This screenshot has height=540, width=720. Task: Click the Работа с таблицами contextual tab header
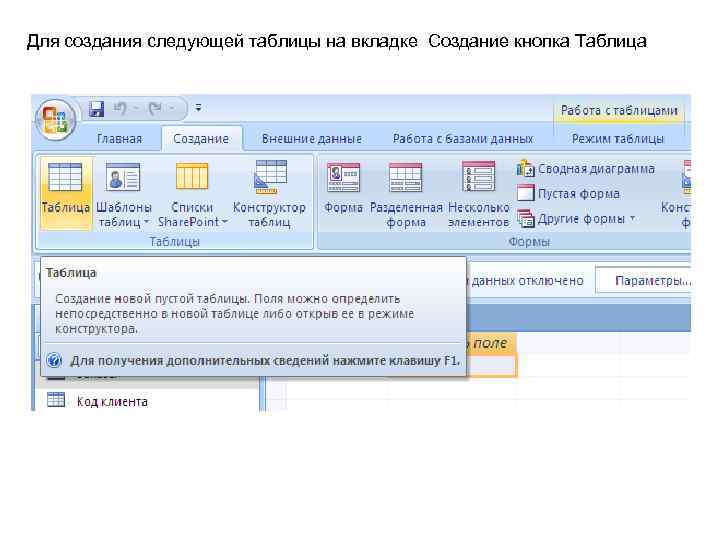(619, 110)
